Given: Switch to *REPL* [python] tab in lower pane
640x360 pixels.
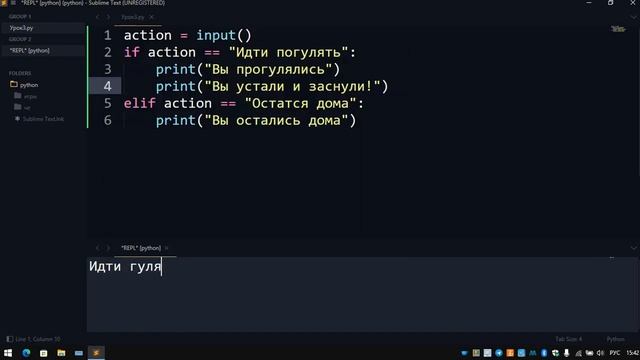Looking at the screenshot, I should (141, 248).
